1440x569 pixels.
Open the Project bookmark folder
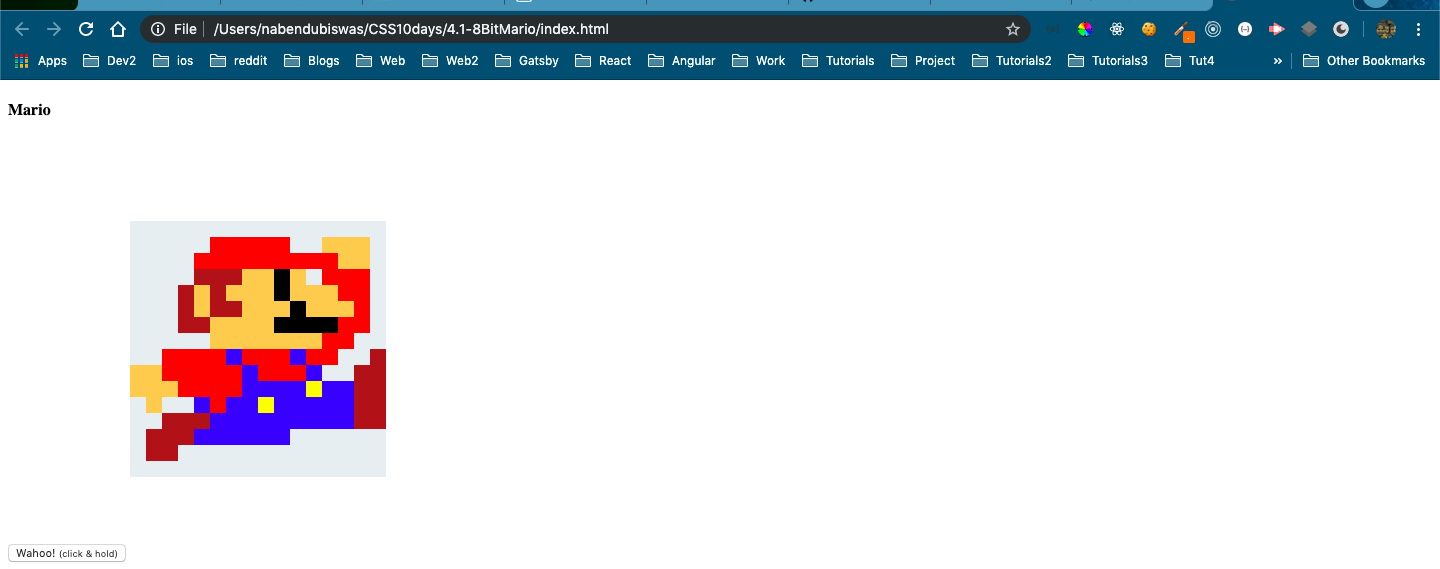tap(923, 61)
